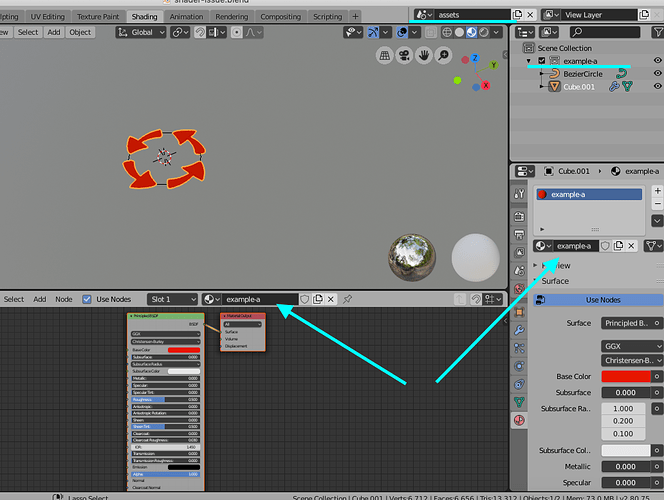This screenshot has width=664, height=500.
Task: Open the viewport Object menu
Action: (80, 33)
